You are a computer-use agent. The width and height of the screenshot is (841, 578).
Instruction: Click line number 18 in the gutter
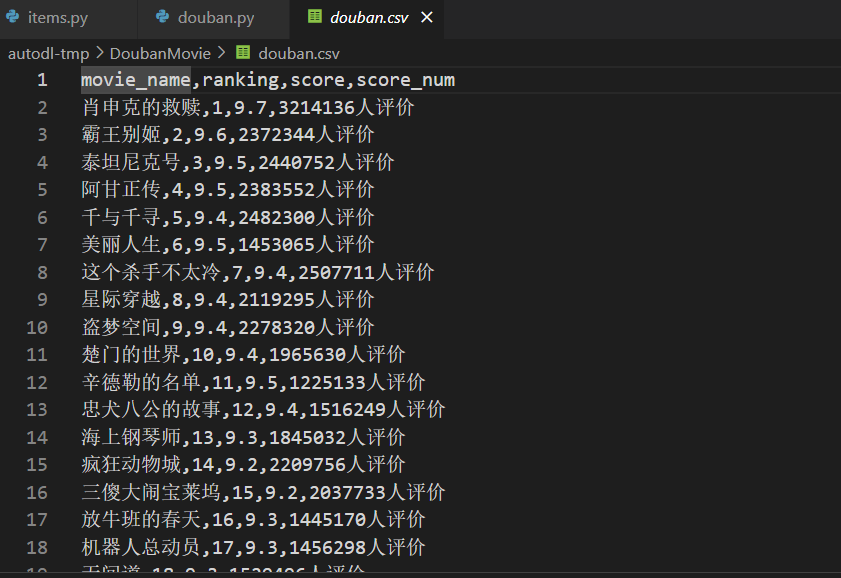pyautogui.click(x=37, y=547)
